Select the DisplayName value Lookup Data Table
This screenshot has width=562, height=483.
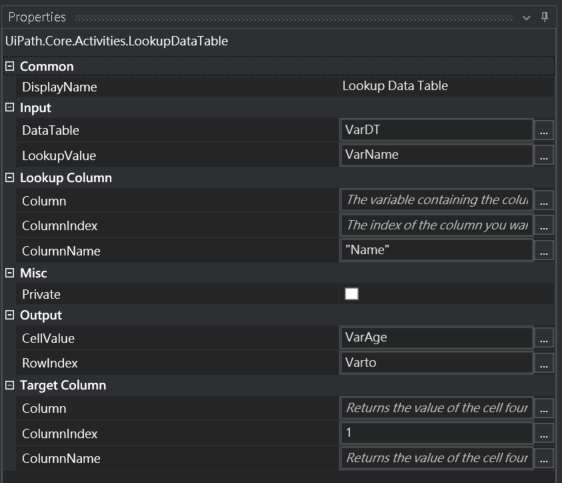(395, 86)
